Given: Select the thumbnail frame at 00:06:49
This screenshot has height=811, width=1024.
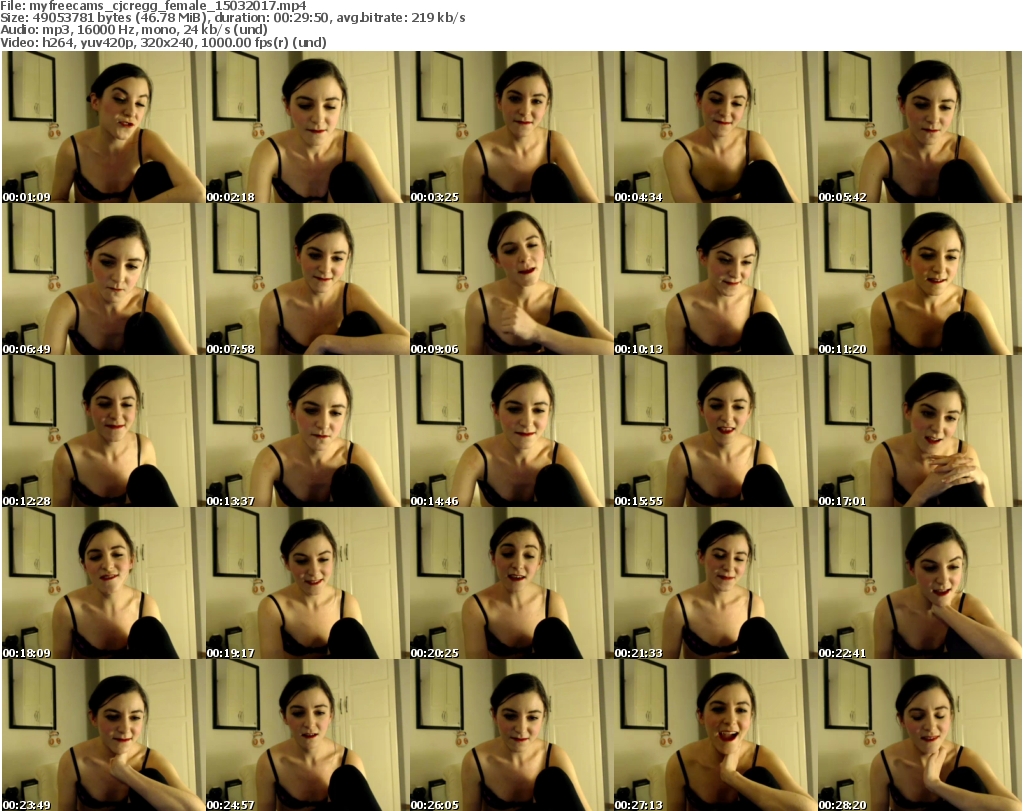Looking at the screenshot, I should tap(103, 279).
